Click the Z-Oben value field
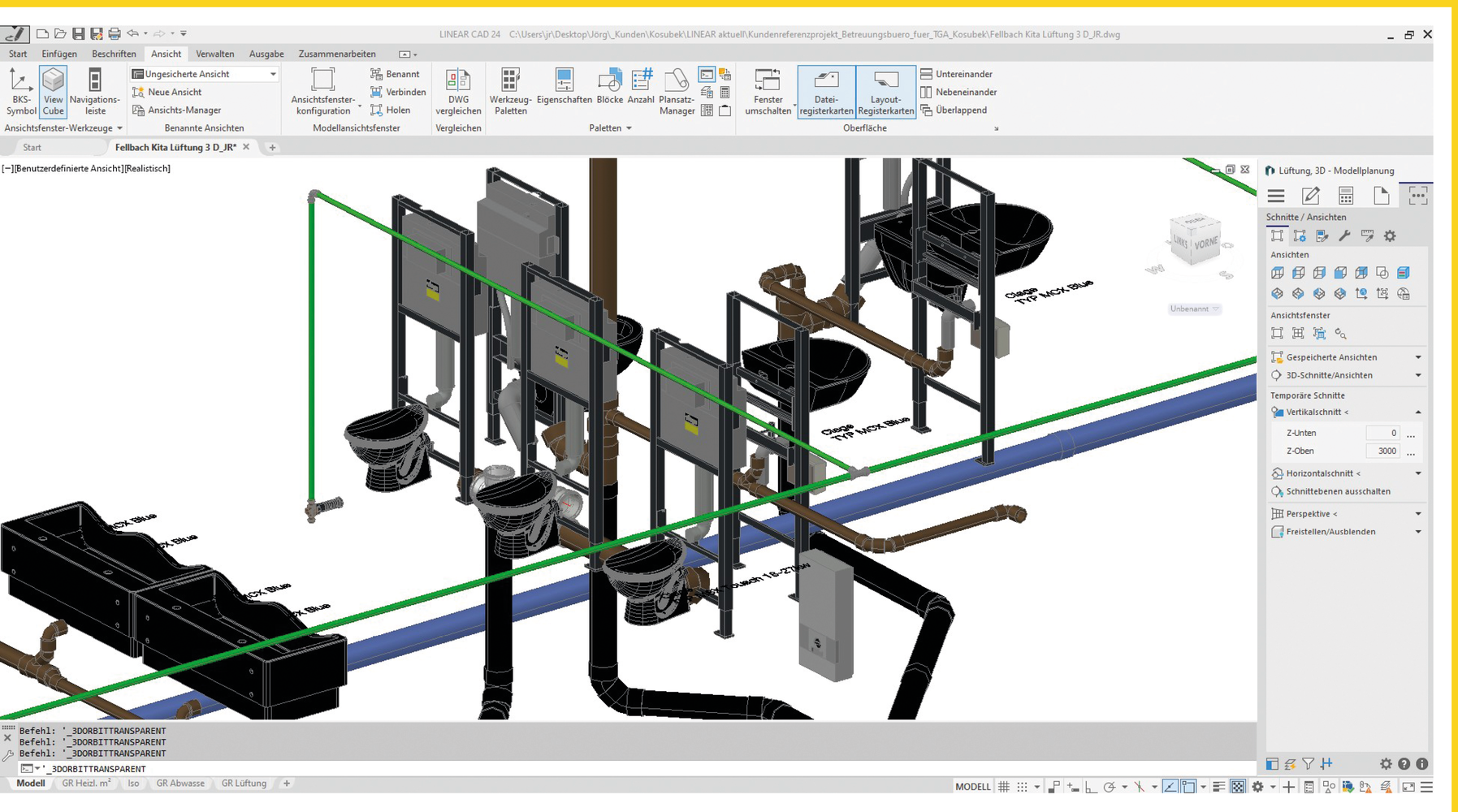 [x=1382, y=451]
